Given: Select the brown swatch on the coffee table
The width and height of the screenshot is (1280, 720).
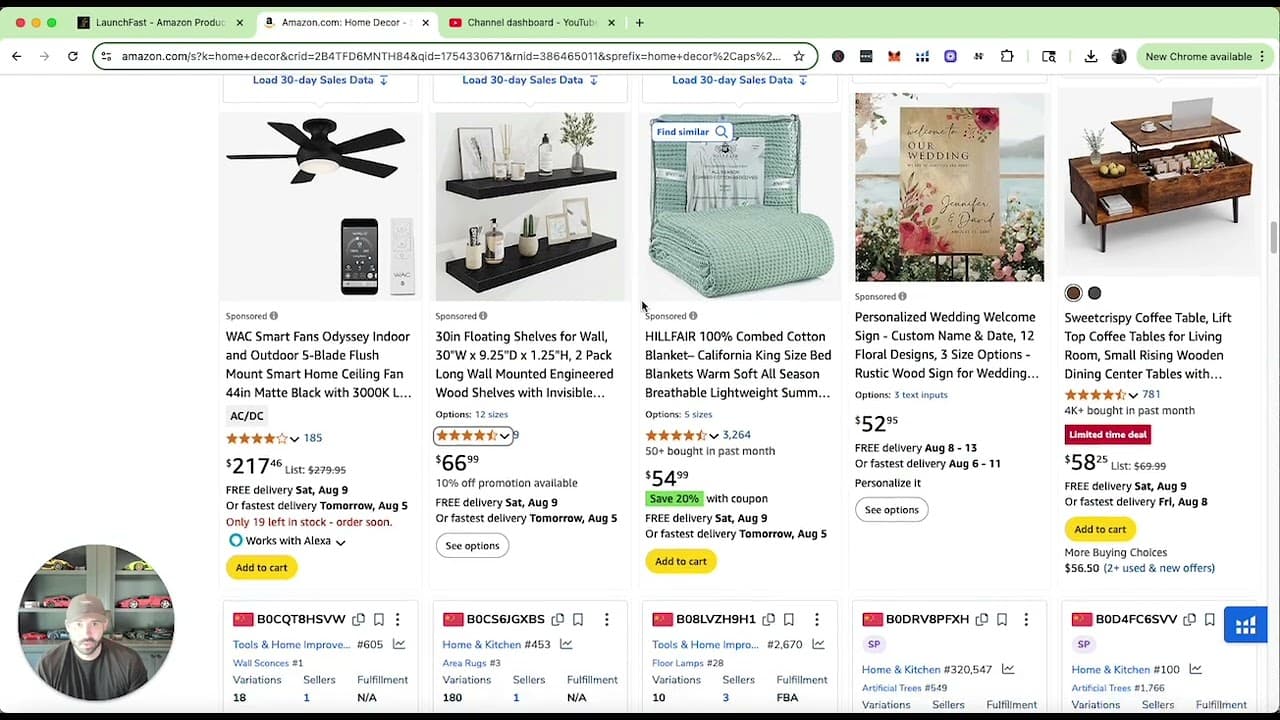Looking at the screenshot, I should point(1073,293).
